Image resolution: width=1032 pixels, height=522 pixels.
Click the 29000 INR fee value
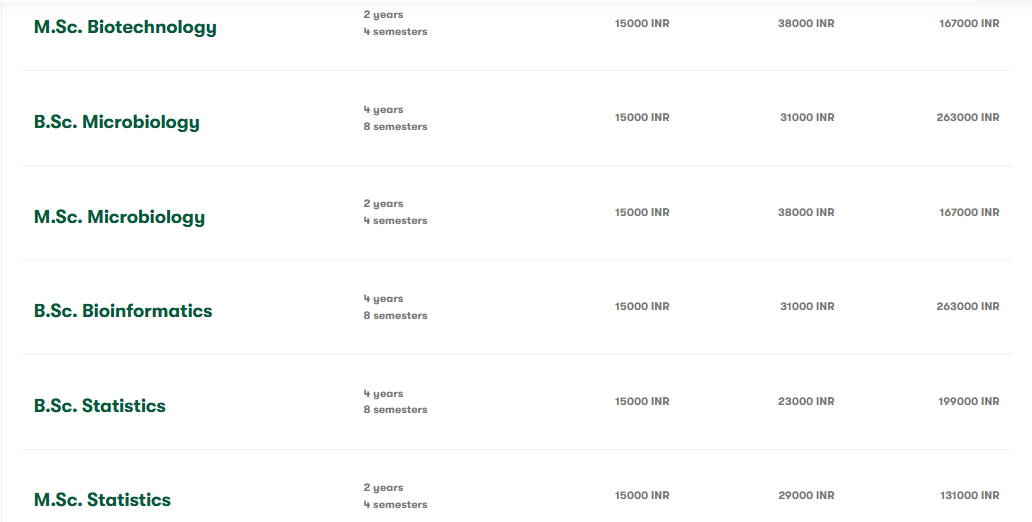point(806,496)
